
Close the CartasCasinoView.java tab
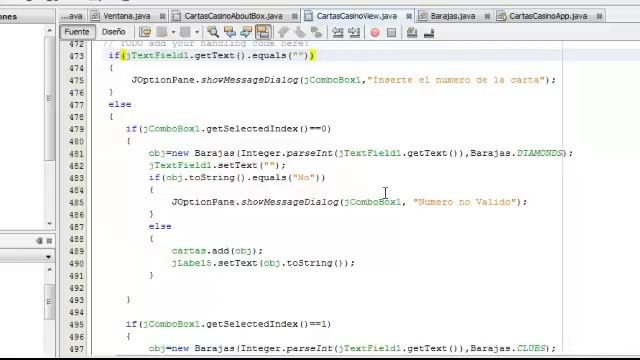[409, 16]
